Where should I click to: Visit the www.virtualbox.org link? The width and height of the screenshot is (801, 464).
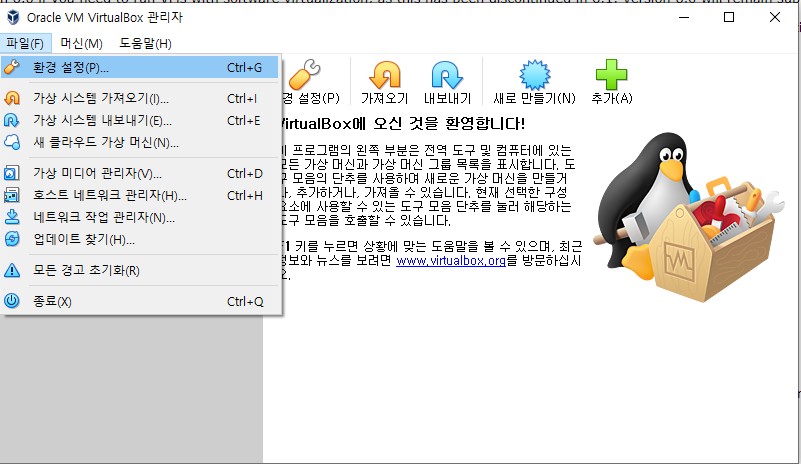tap(451, 261)
